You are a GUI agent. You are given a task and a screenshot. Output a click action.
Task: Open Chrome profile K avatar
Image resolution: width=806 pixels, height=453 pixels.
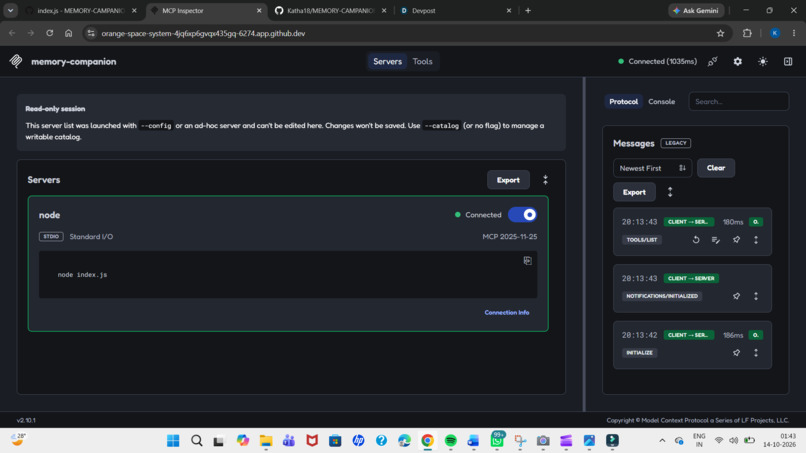point(775,33)
